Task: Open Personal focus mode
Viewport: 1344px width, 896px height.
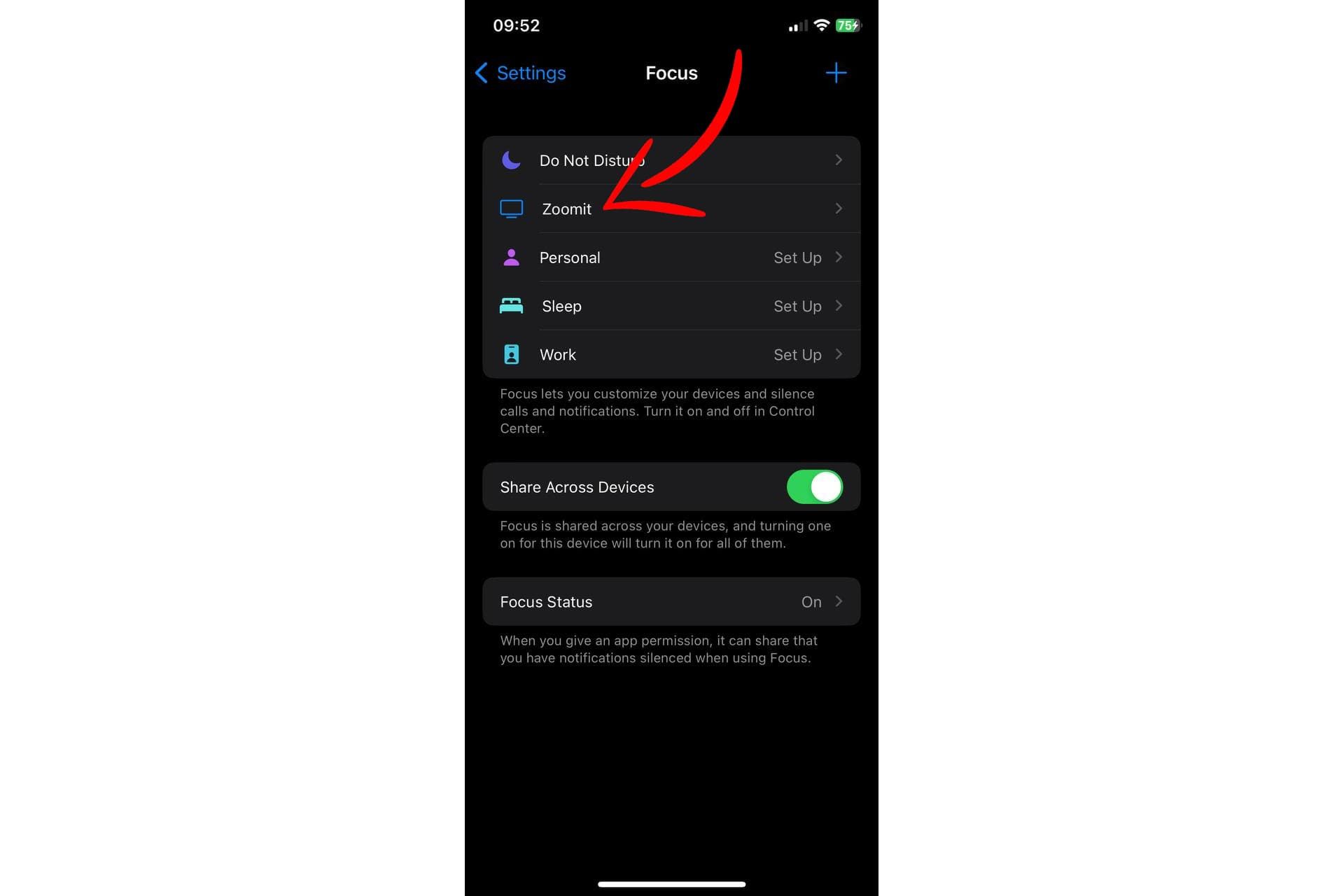Action: tap(672, 257)
